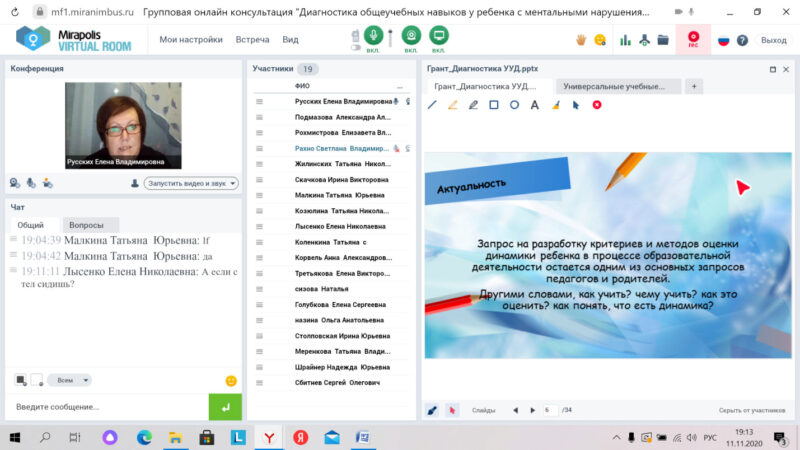
Task: Open menu for 19:11:11 chat message
Action: (14, 270)
